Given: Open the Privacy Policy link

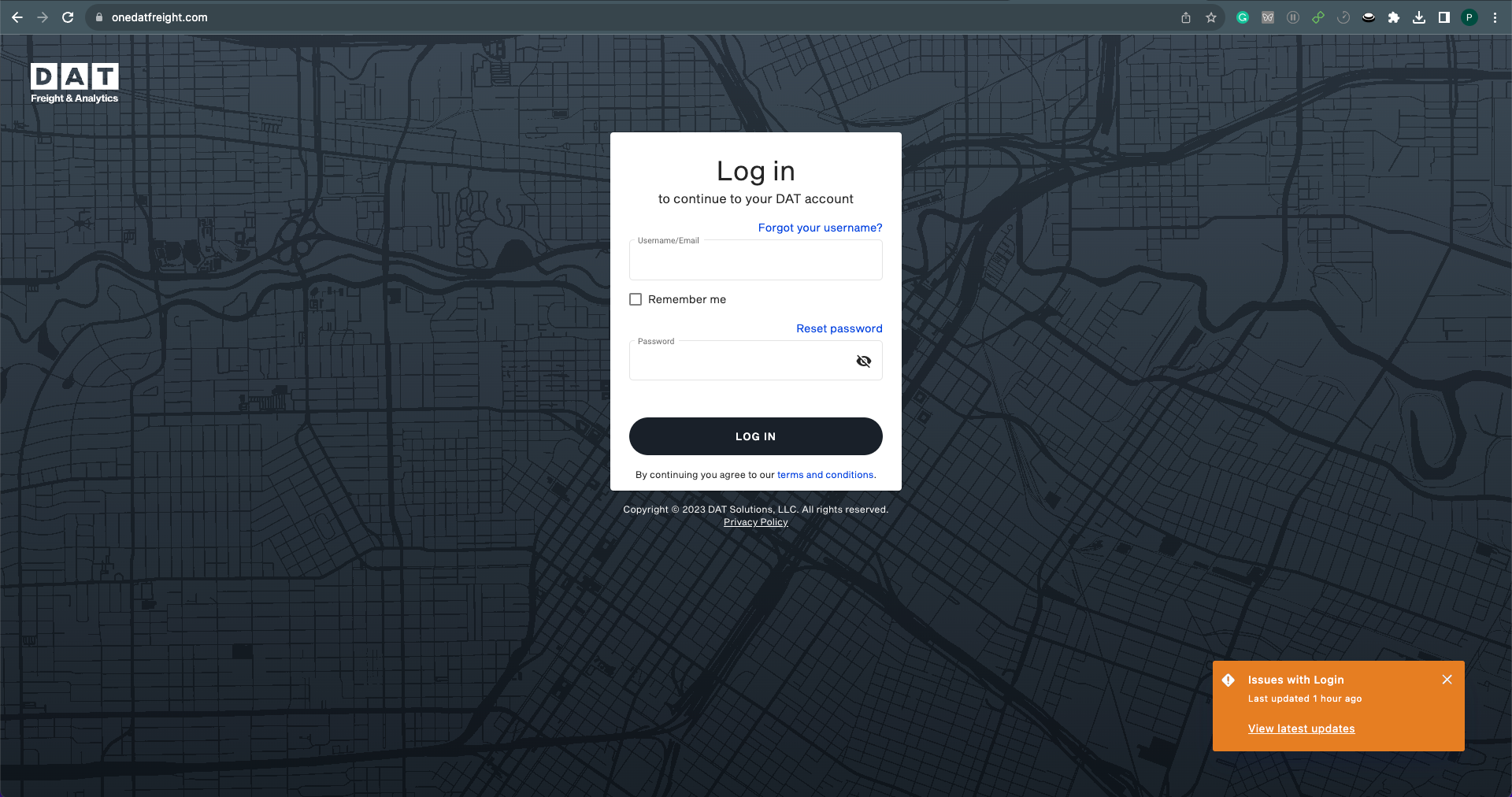Looking at the screenshot, I should coord(756,522).
